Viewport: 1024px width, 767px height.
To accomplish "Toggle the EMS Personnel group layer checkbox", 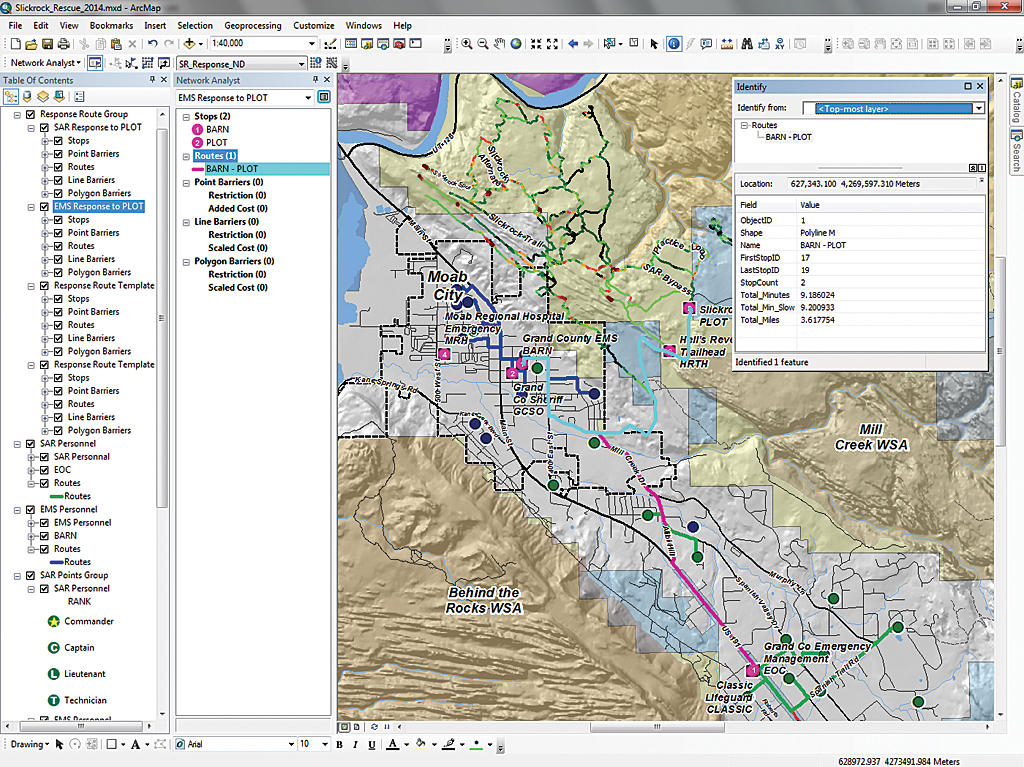I will (29, 510).
